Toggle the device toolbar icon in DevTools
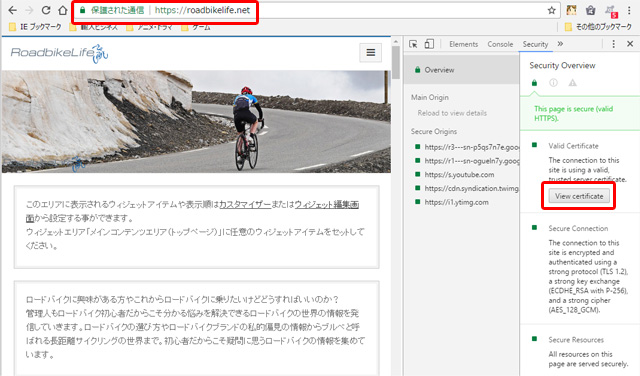 tap(429, 44)
